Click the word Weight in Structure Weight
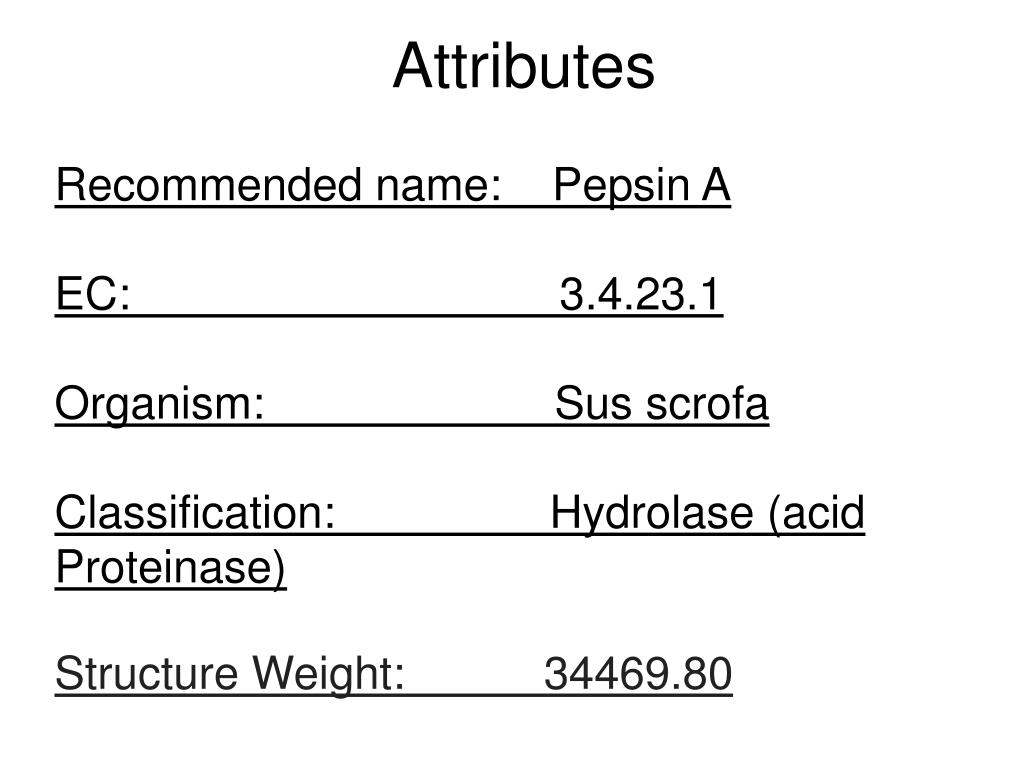Viewport: 1024px width, 768px height. pyautogui.click(x=328, y=675)
